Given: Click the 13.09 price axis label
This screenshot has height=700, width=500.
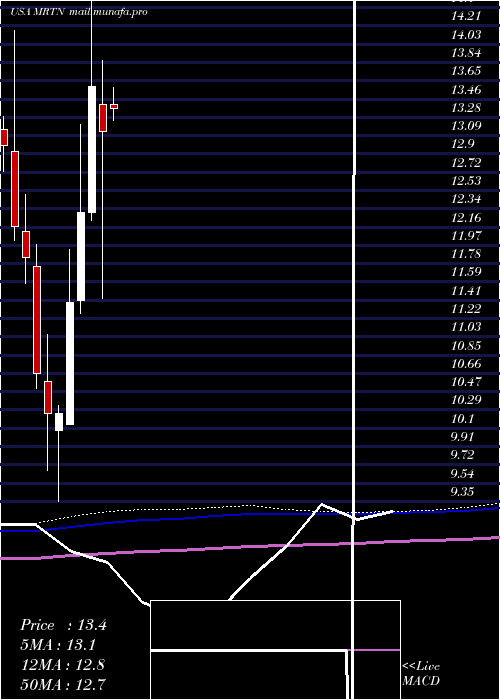Looking at the screenshot, I should 466,125.
